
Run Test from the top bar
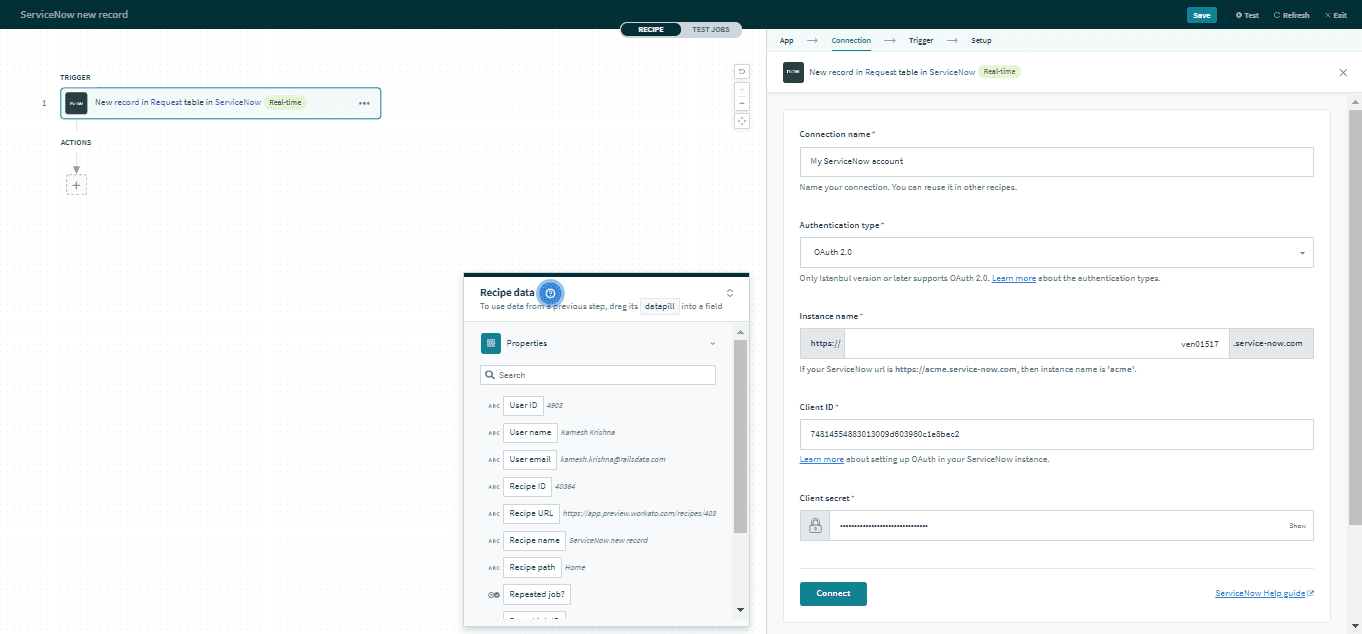[x=1246, y=15]
